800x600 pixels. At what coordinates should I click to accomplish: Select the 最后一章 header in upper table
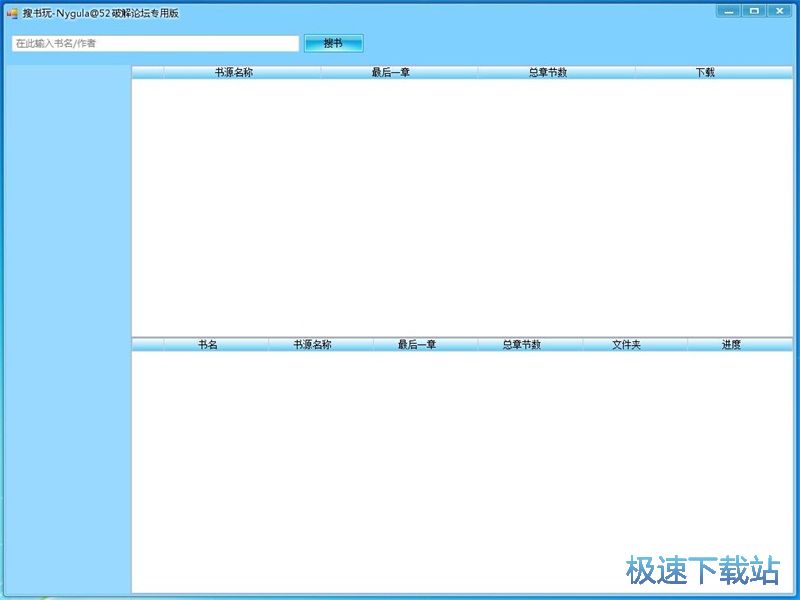tap(399, 72)
